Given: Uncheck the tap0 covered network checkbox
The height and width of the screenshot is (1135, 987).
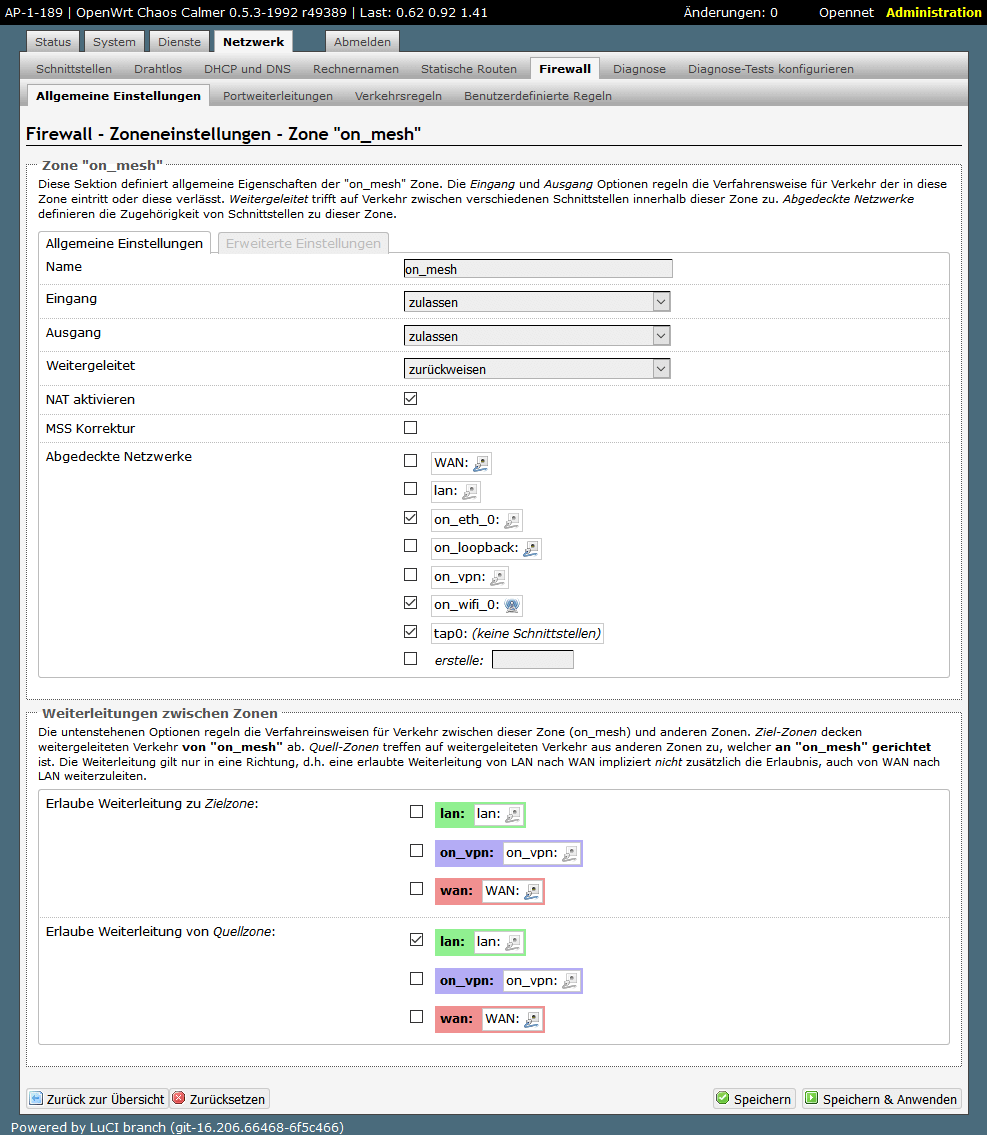Looking at the screenshot, I should point(410,632).
